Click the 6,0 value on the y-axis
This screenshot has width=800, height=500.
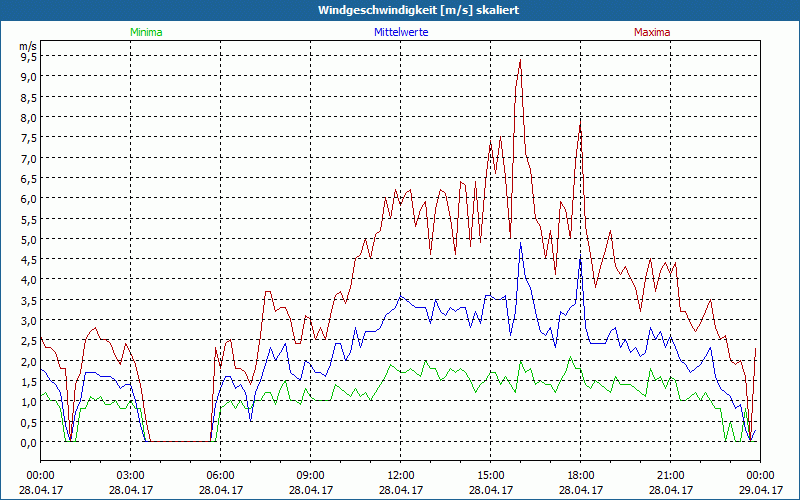click(29, 198)
